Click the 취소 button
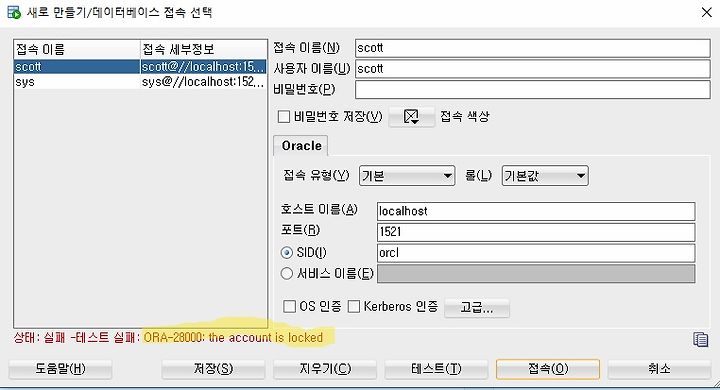 pos(659,369)
